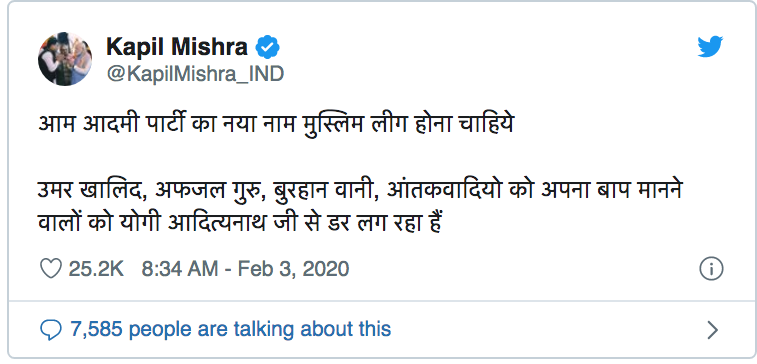Click the first line starting "आम आदमी पार्टी"

click(277, 126)
